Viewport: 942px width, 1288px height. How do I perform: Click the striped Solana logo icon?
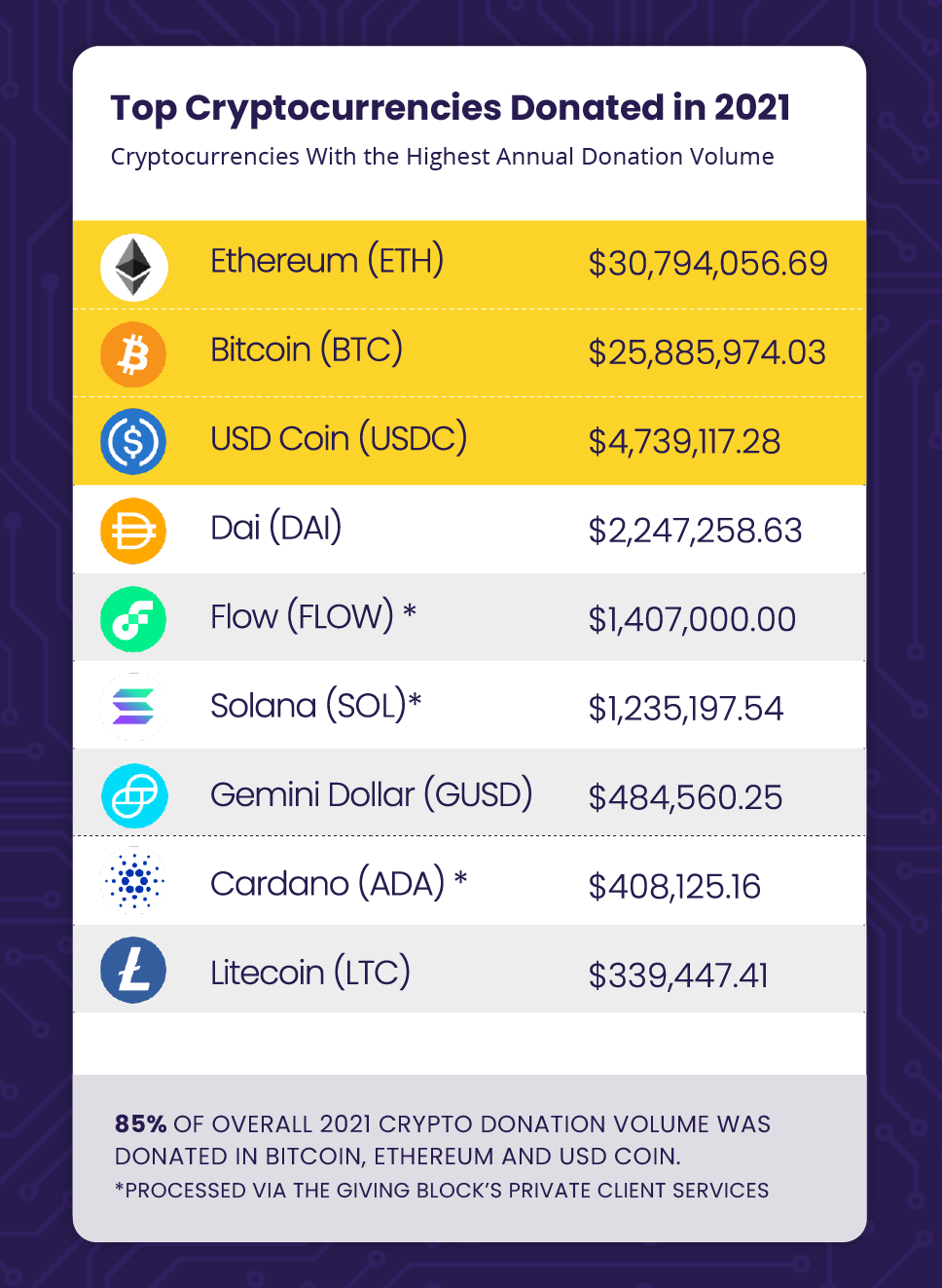tap(133, 707)
